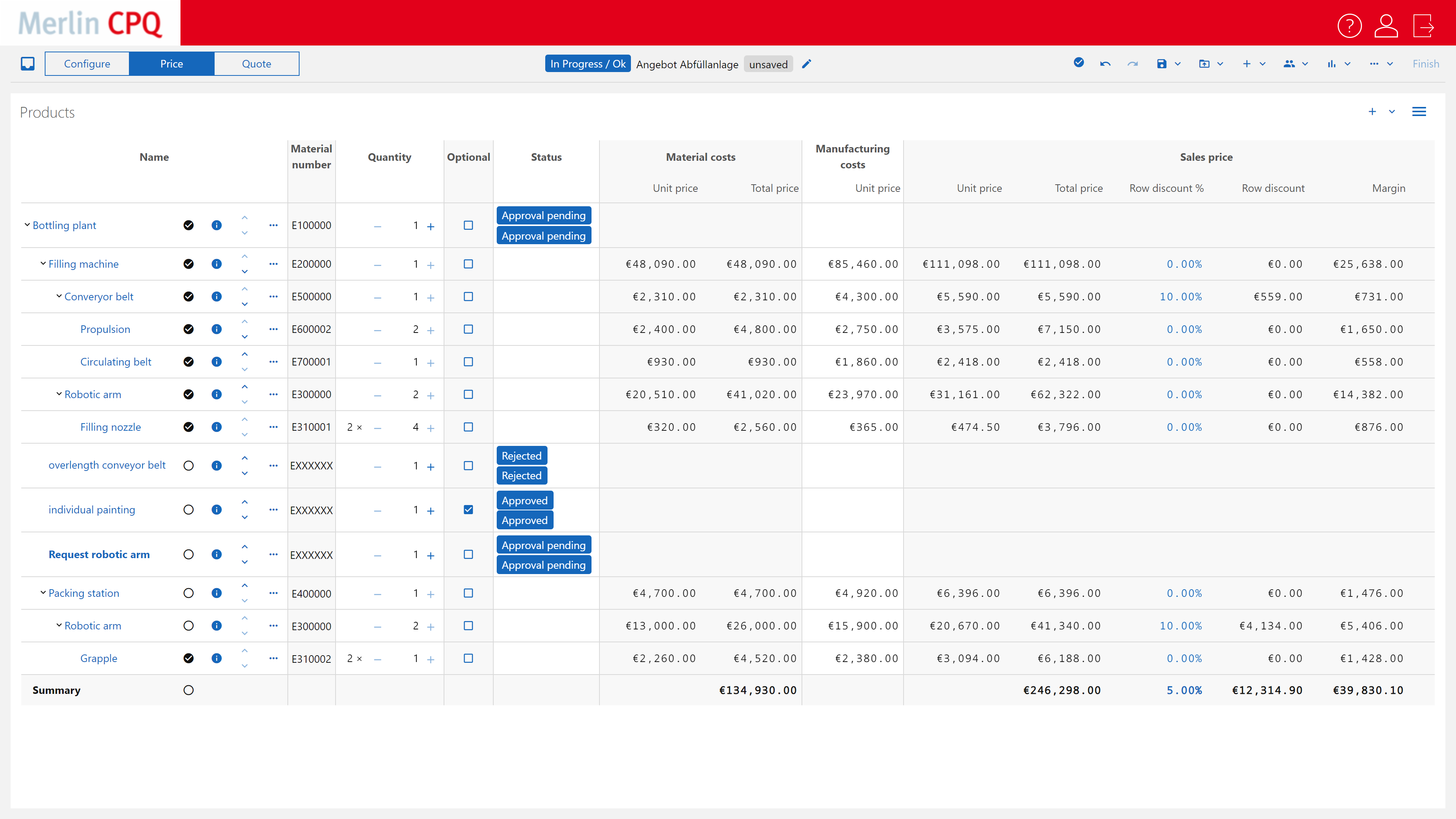Open dropdown beside the users icon
This screenshot has height=819, width=1456.
pos(1305,64)
